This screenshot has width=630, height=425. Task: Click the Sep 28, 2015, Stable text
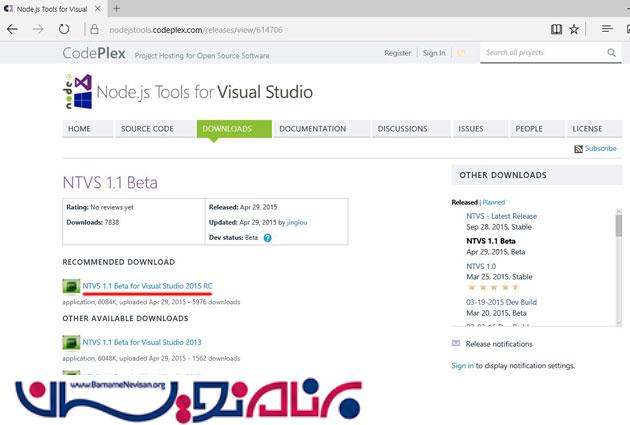point(499,227)
